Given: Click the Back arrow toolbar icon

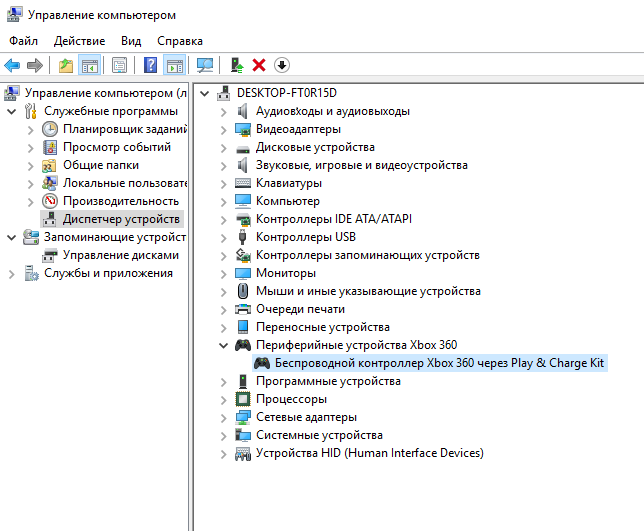Looking at the screenshot, I should (12, 65).
